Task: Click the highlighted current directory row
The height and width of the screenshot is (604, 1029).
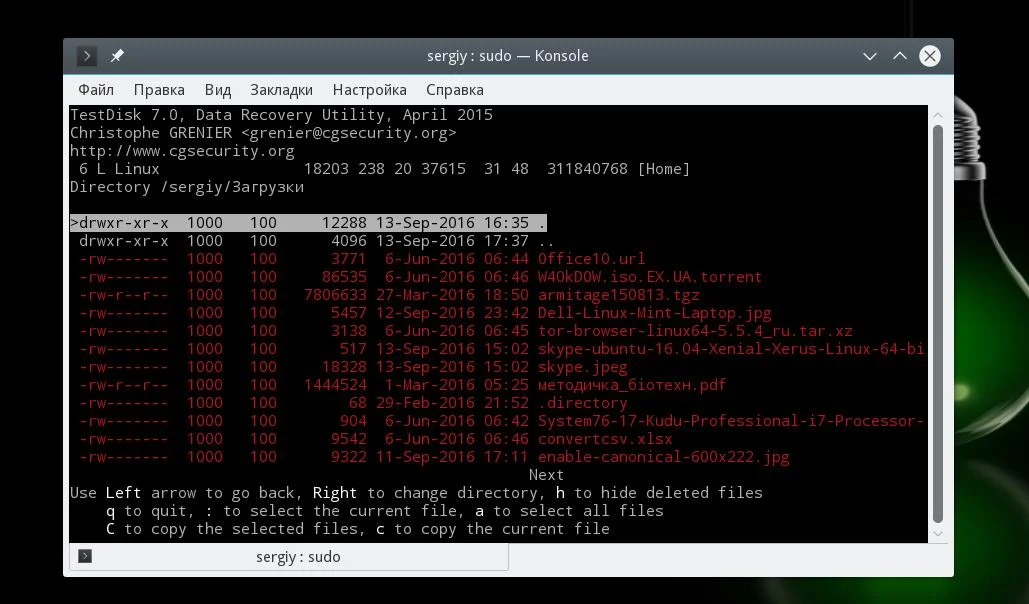Action: 308,223
